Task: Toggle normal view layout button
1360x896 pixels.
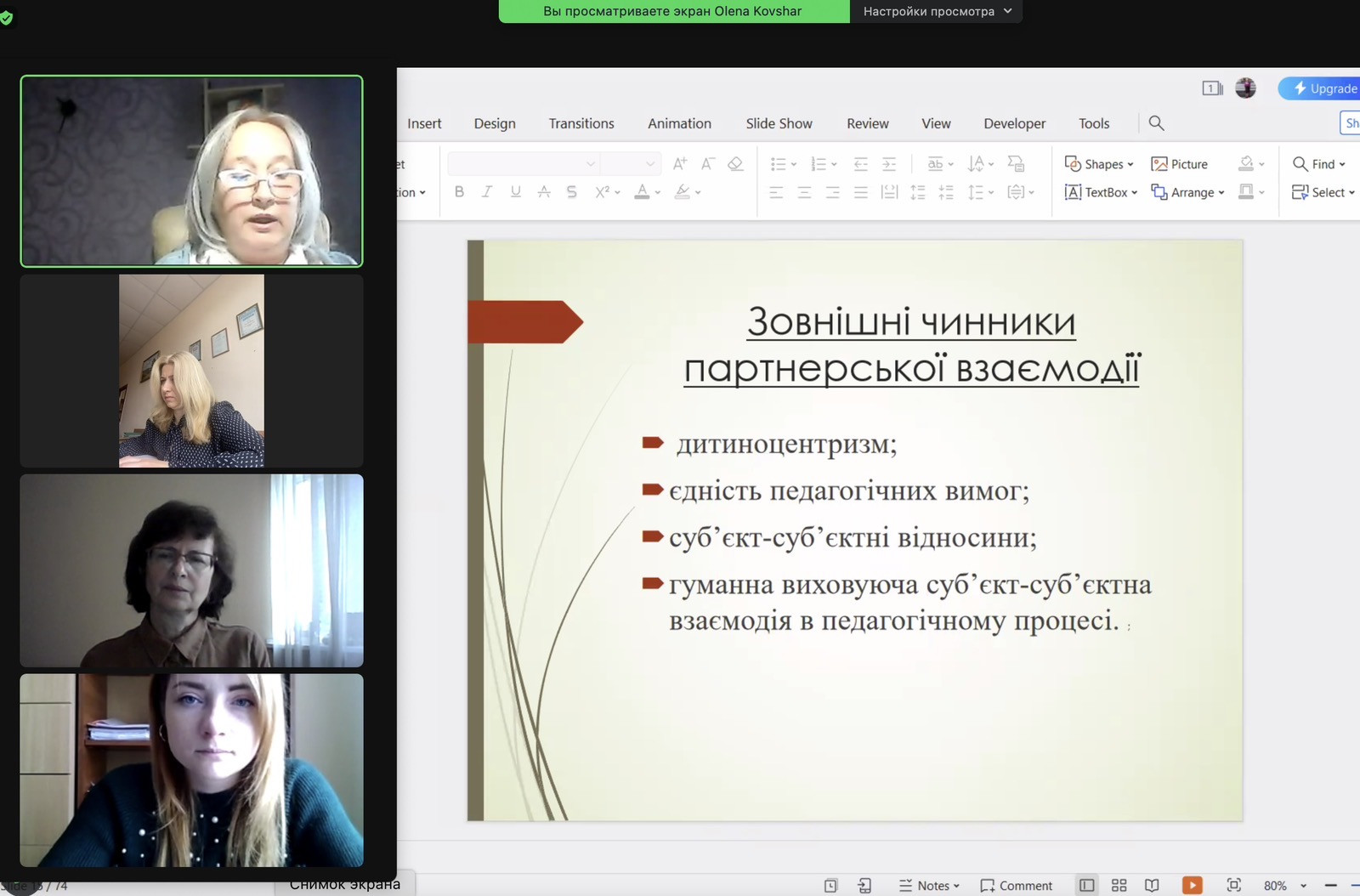Action: pyautogui.click(x=1086, y=885)
